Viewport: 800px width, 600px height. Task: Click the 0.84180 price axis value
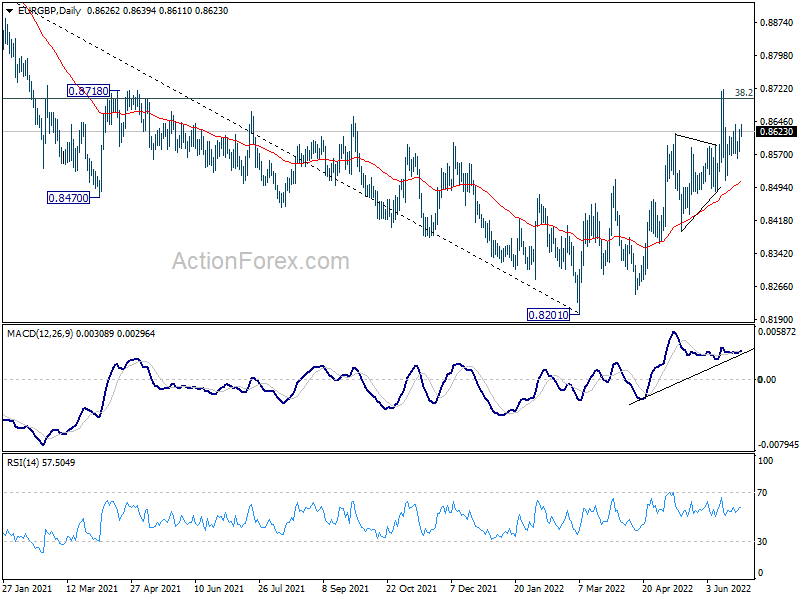[777, 221]
